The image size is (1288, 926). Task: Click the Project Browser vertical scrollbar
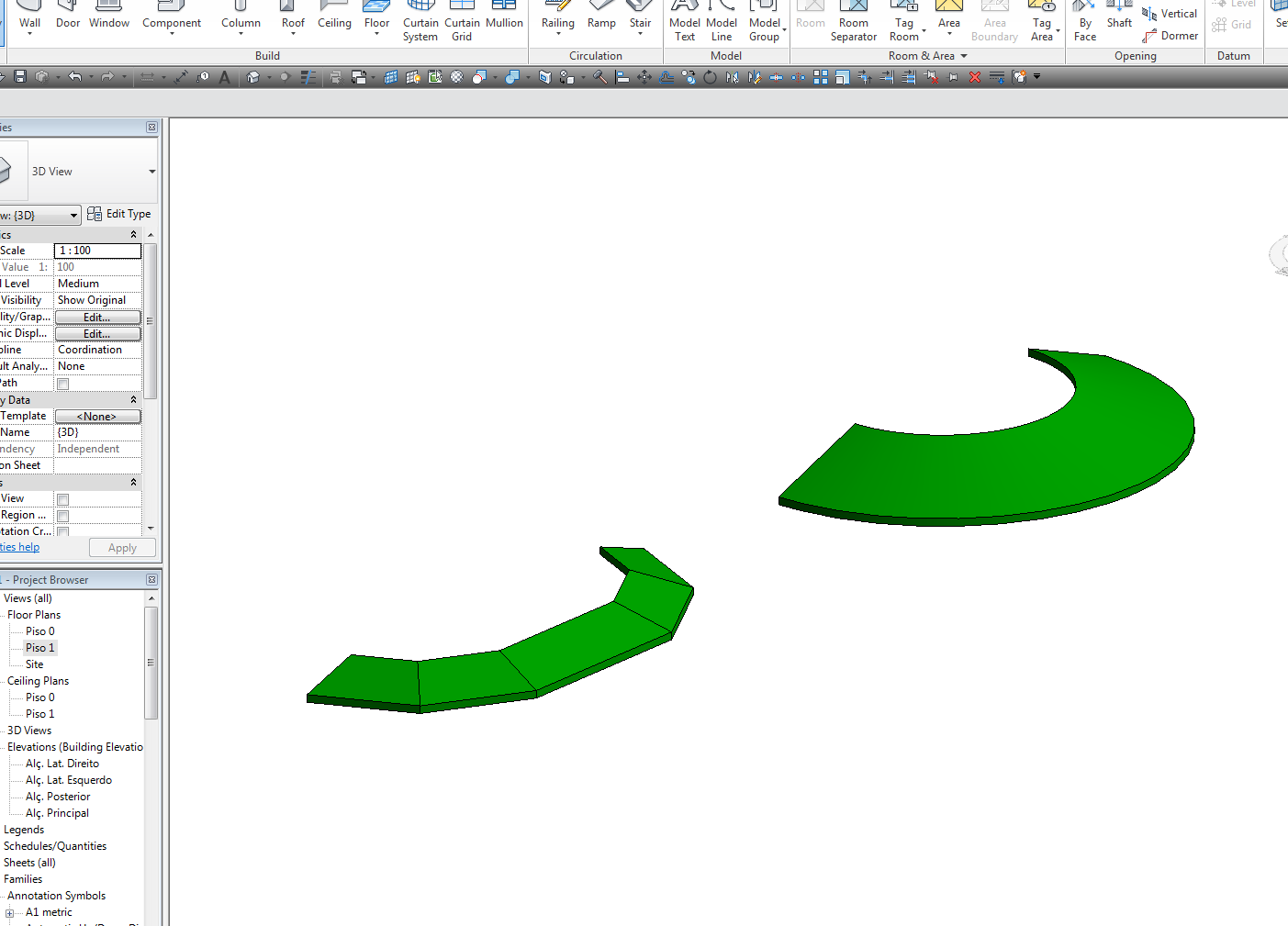[x=151, y=663]
